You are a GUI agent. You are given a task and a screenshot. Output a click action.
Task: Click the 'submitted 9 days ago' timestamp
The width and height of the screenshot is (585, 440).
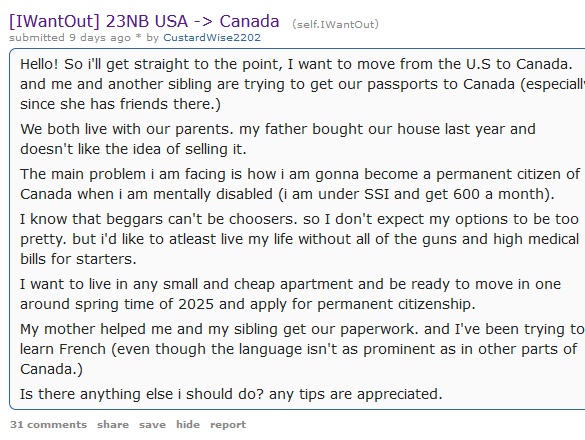point(70,38)
